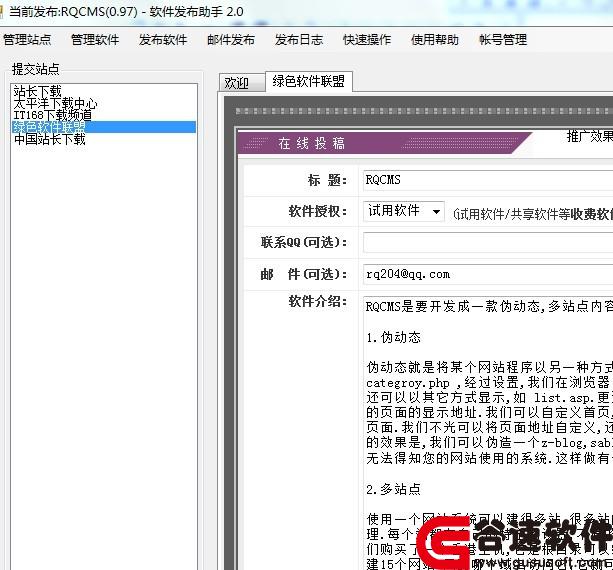Screen dimensions: 613x570
Task: Open the 邮件发布 menu
Action: point(231,39)
